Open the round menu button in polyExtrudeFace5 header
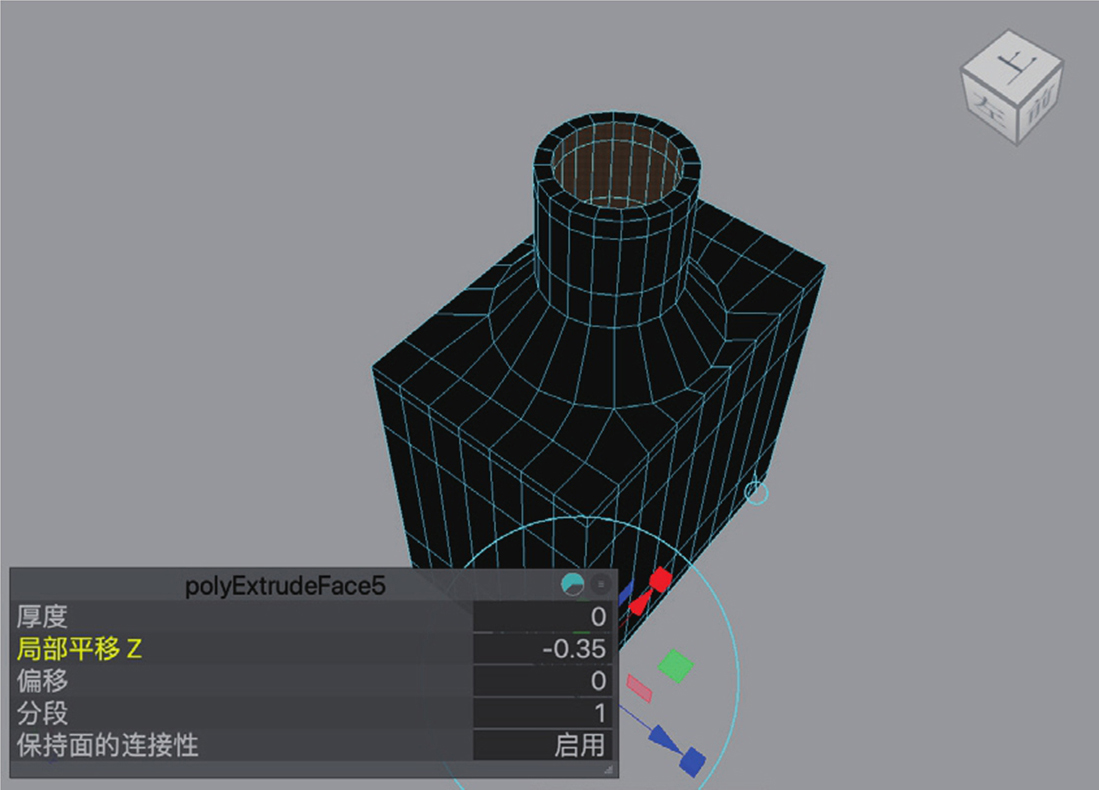The height and width of the screenshot is (790, 1099). click(601, 584)
